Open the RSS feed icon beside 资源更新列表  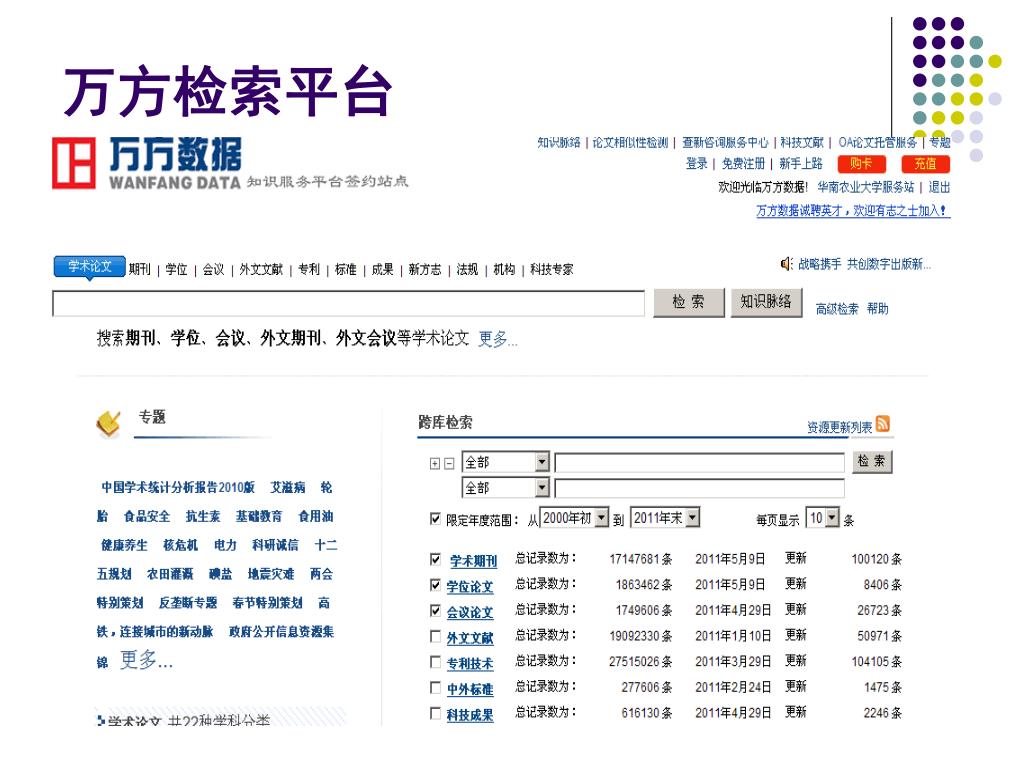[883, 423]
